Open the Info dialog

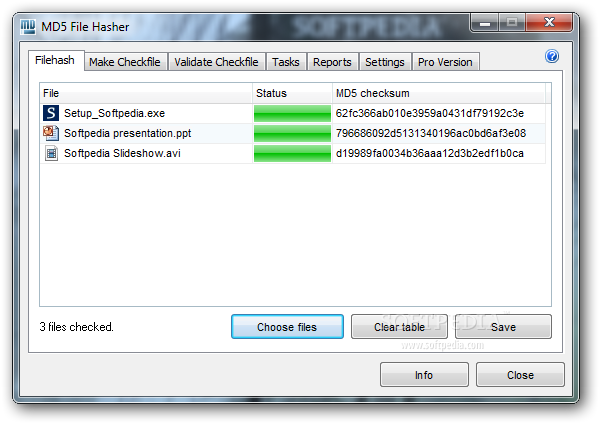[x=424, y=375]
